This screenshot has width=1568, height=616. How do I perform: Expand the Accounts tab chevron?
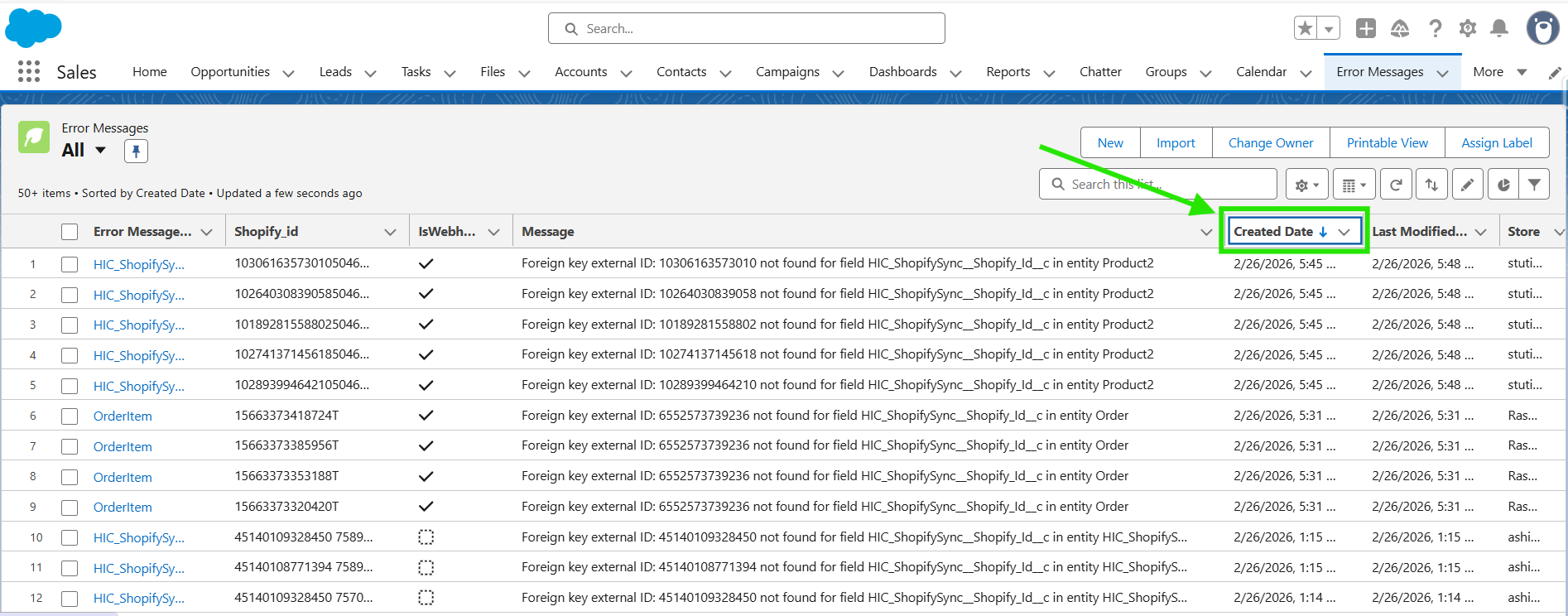(x=626, y=73)
